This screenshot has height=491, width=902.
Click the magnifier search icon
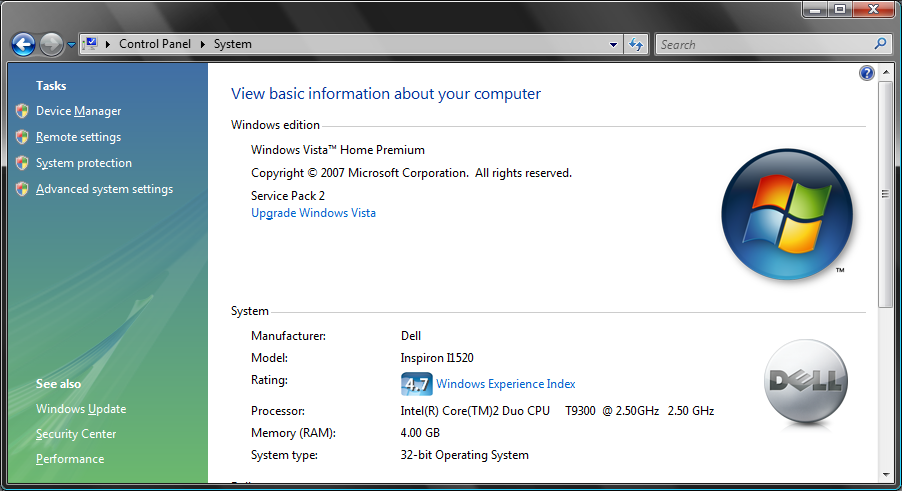[880, 44]
